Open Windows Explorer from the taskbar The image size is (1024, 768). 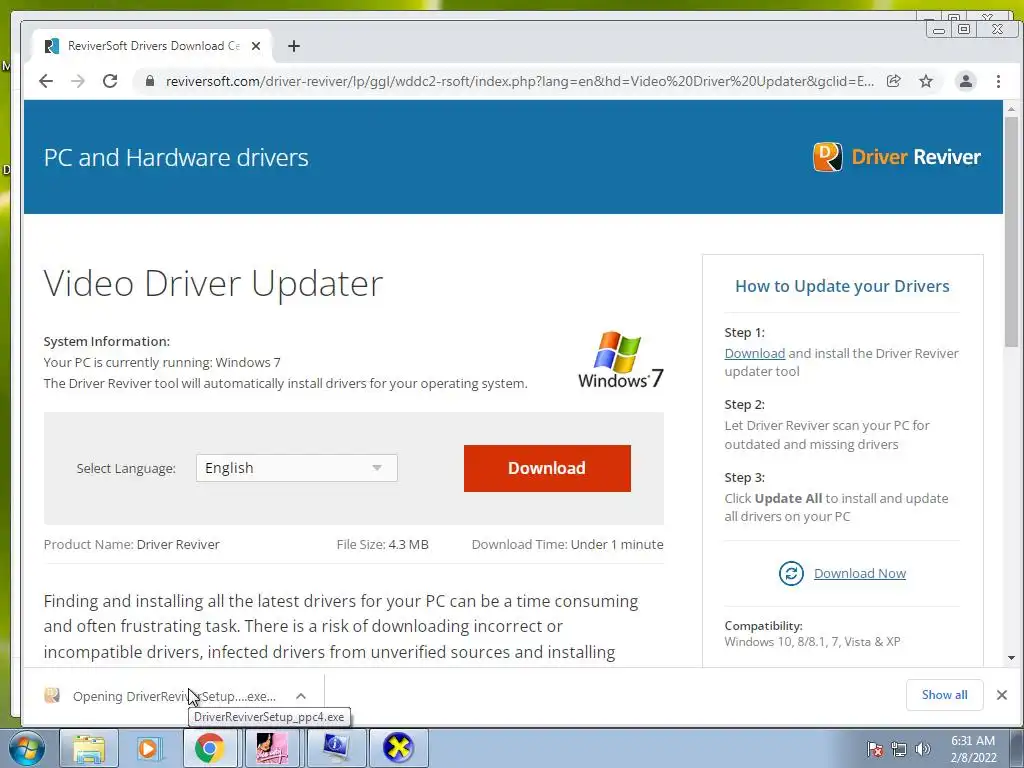(89, 748)
